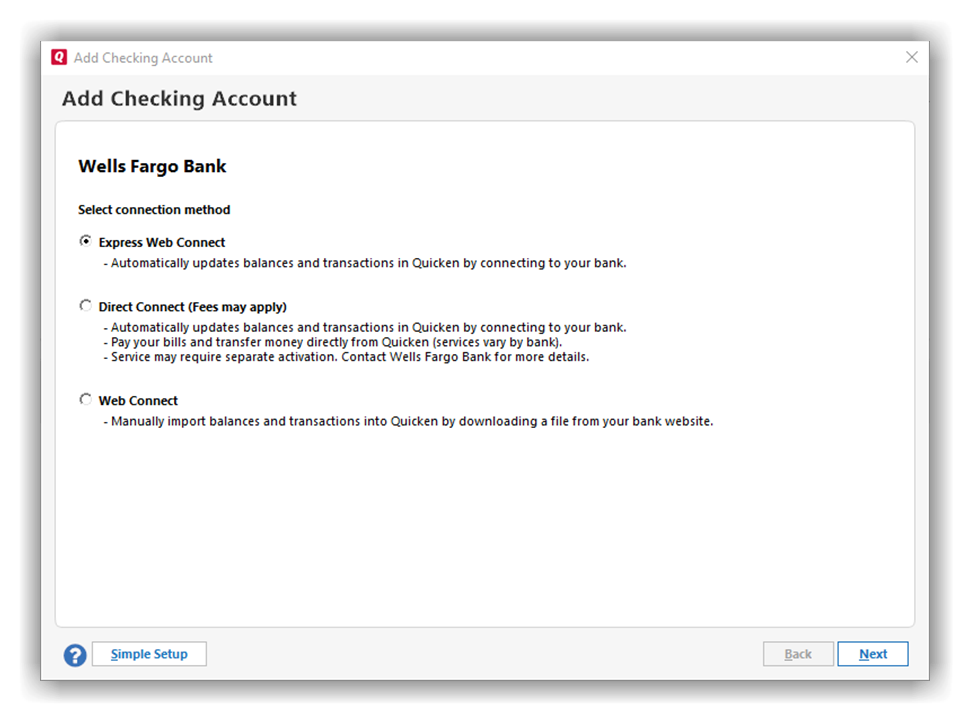Switch to Simple Setup
Image resolution: width=973 pixels, height=724 pixels.
coord(149,654)
